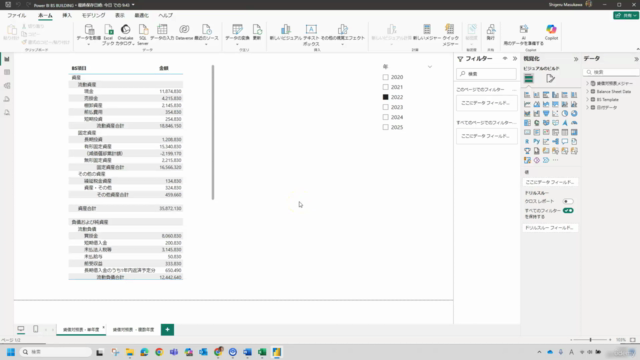Viewport: 640px width, 360px height.
Task: Check the 2025 year slicer box
Action: point(385,127)
